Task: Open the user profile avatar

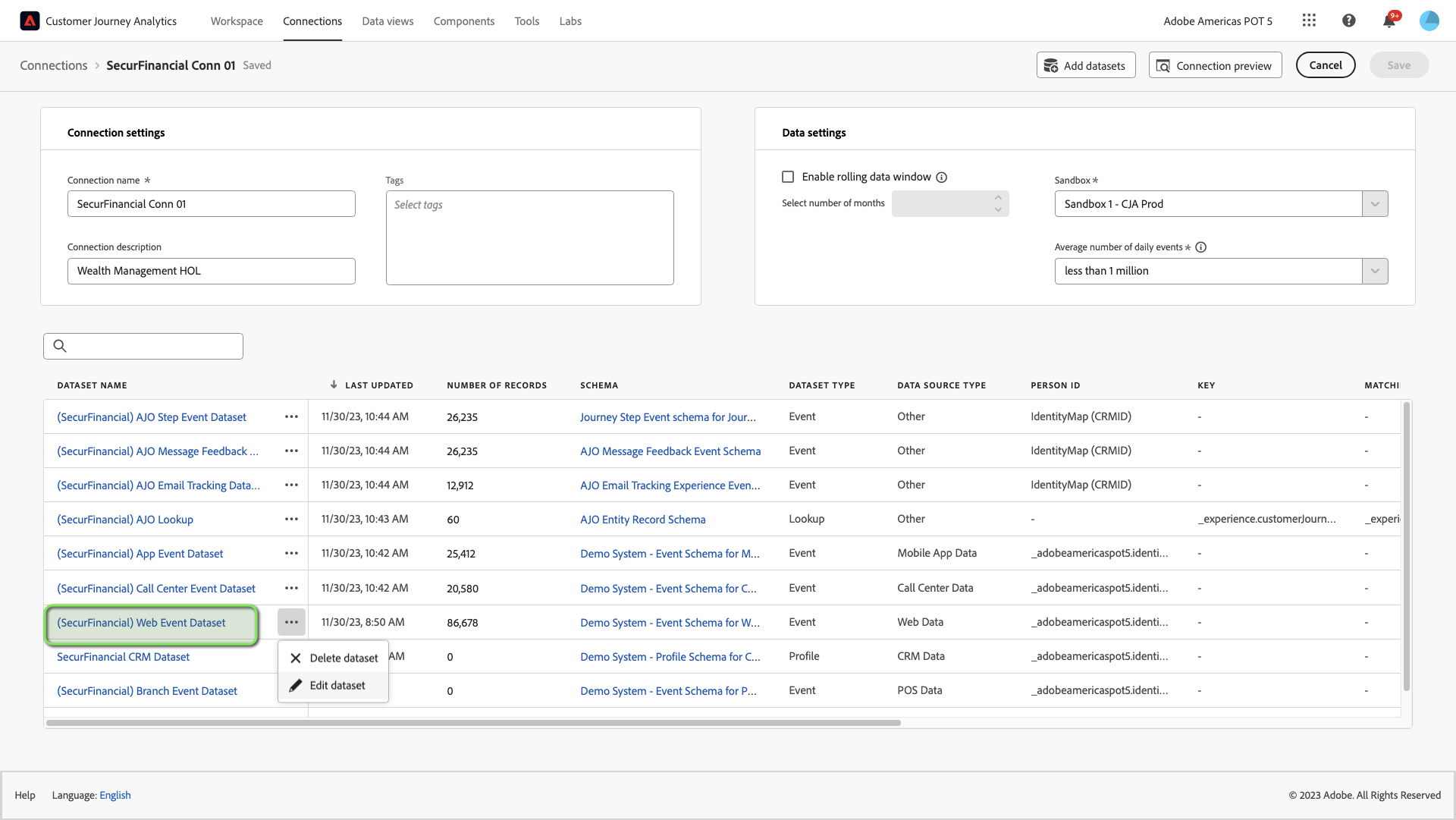Action: 1429,21
